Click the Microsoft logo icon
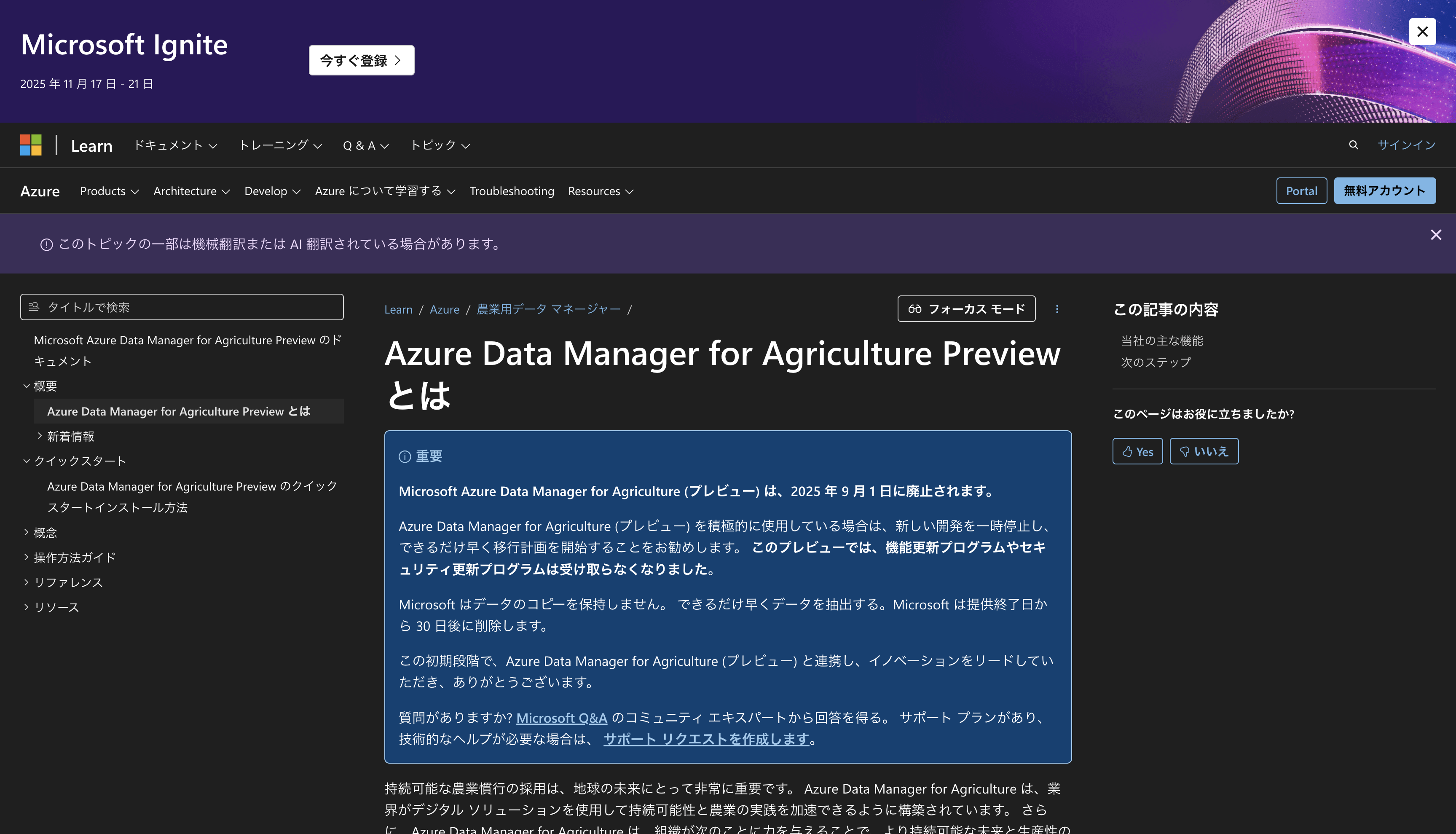The width and height of the screenshot is (1456, 834). click(x=31, y=145)
